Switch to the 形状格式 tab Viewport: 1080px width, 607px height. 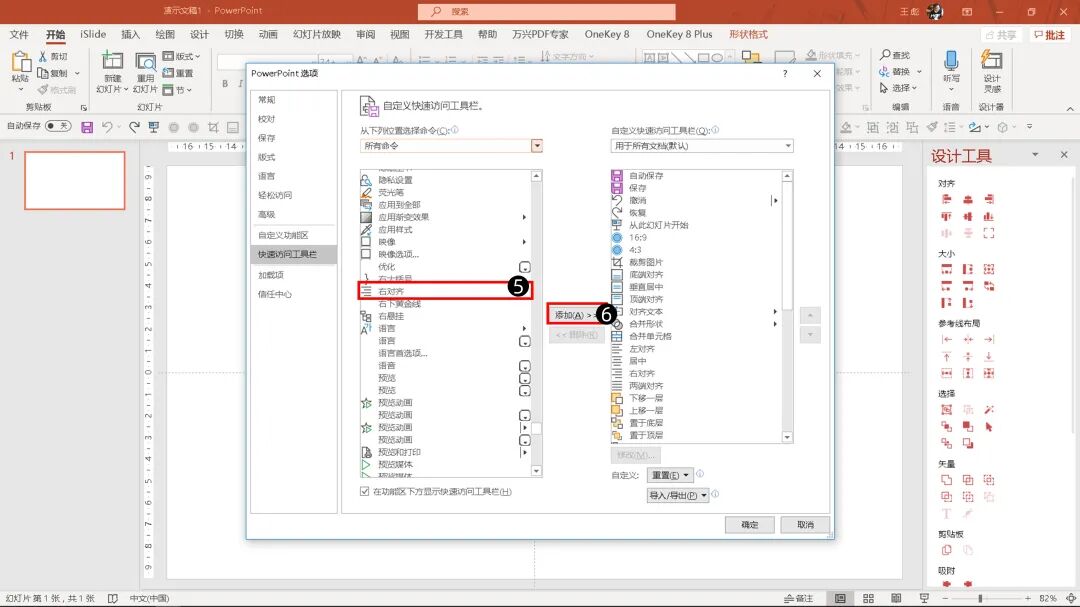click(x=748, y=34)
